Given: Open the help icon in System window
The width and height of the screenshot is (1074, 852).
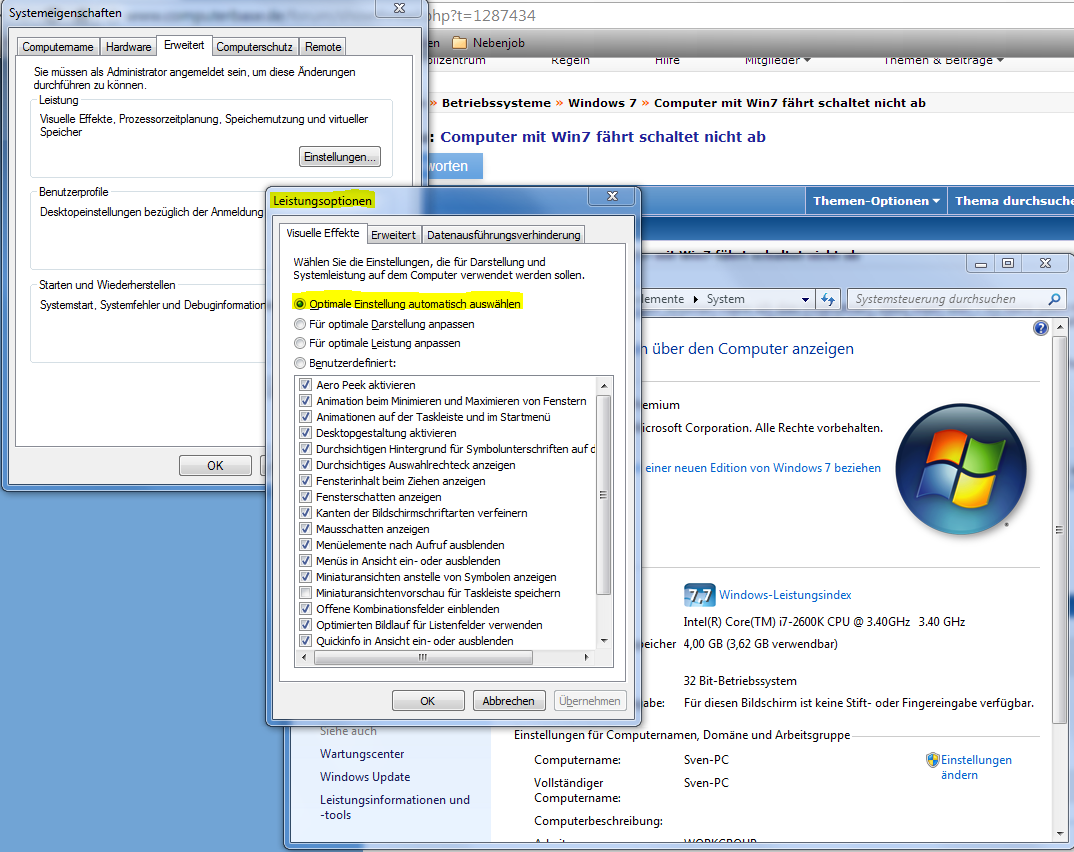Looking at the screenshot, I should 1040,328.
